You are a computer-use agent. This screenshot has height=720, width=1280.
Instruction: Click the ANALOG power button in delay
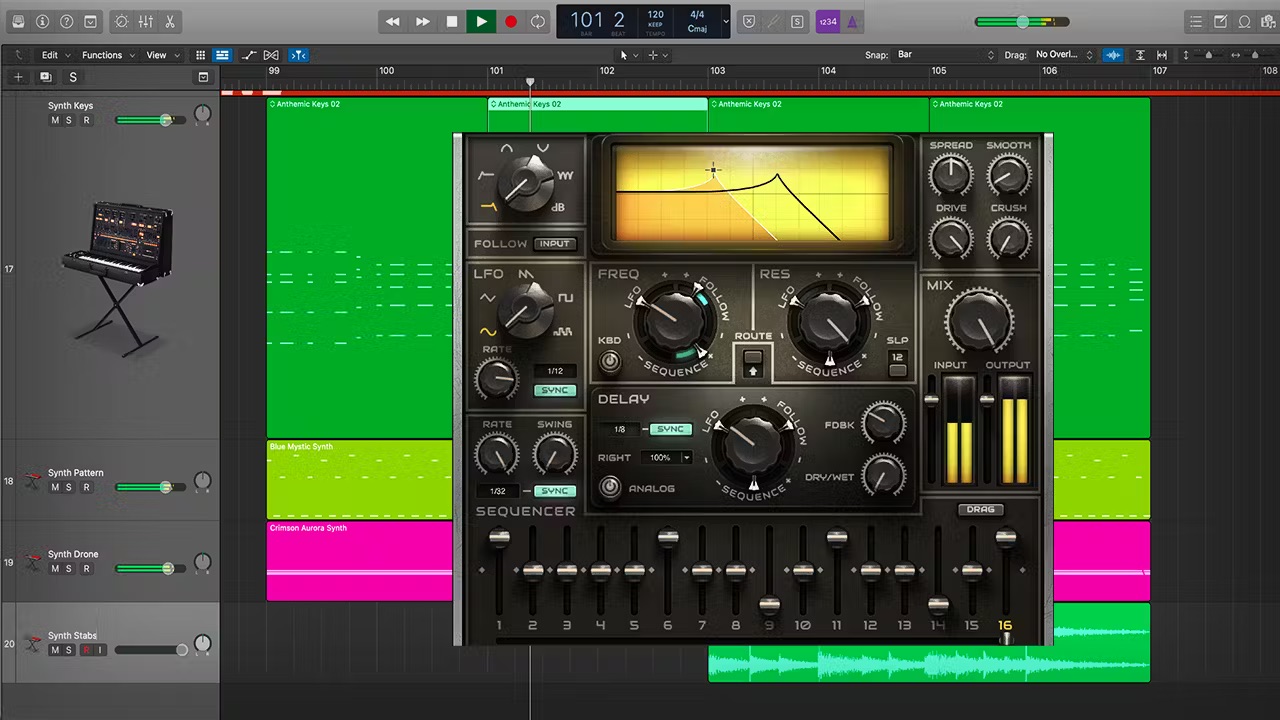609,488
